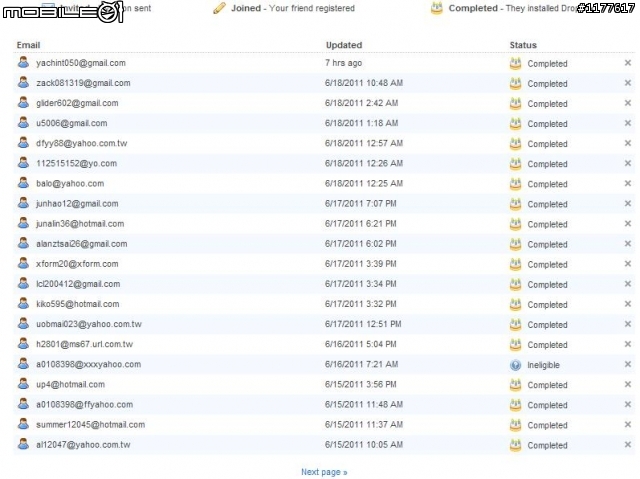Remove the al12047@yahoo.com.tw referral
The height and width of the screenshot is (479, 640).
(628, 444)
